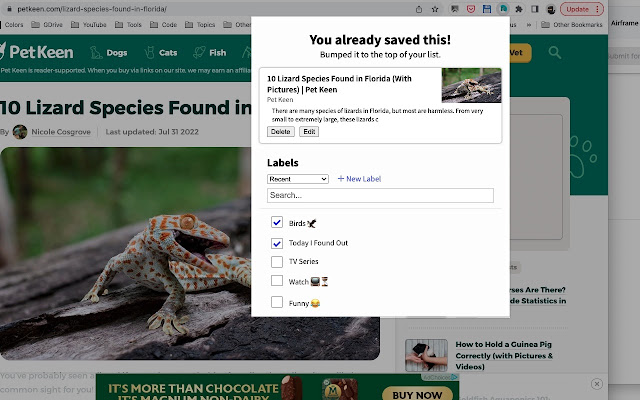Open the Recent label sort dropdown
The height and width of the screenshot is (400, 640).
(x=298, y=179)
